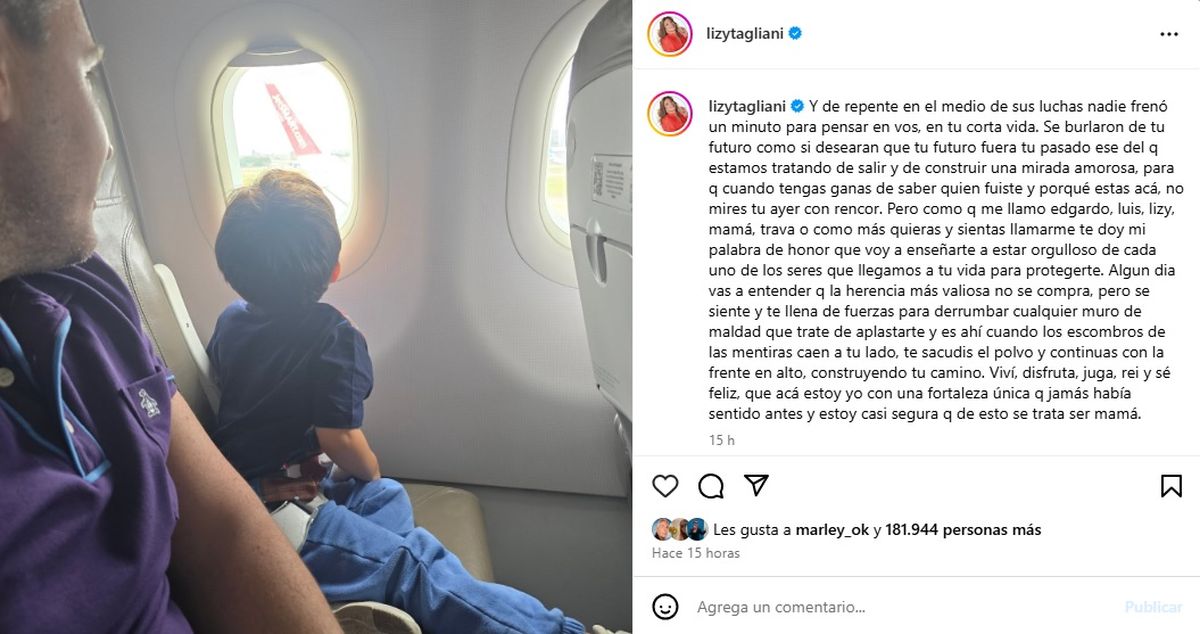Save the post with the bookmark icon
This screenshot has width=1200, height=634.
pyautogui.click(x=1171, y=486)
